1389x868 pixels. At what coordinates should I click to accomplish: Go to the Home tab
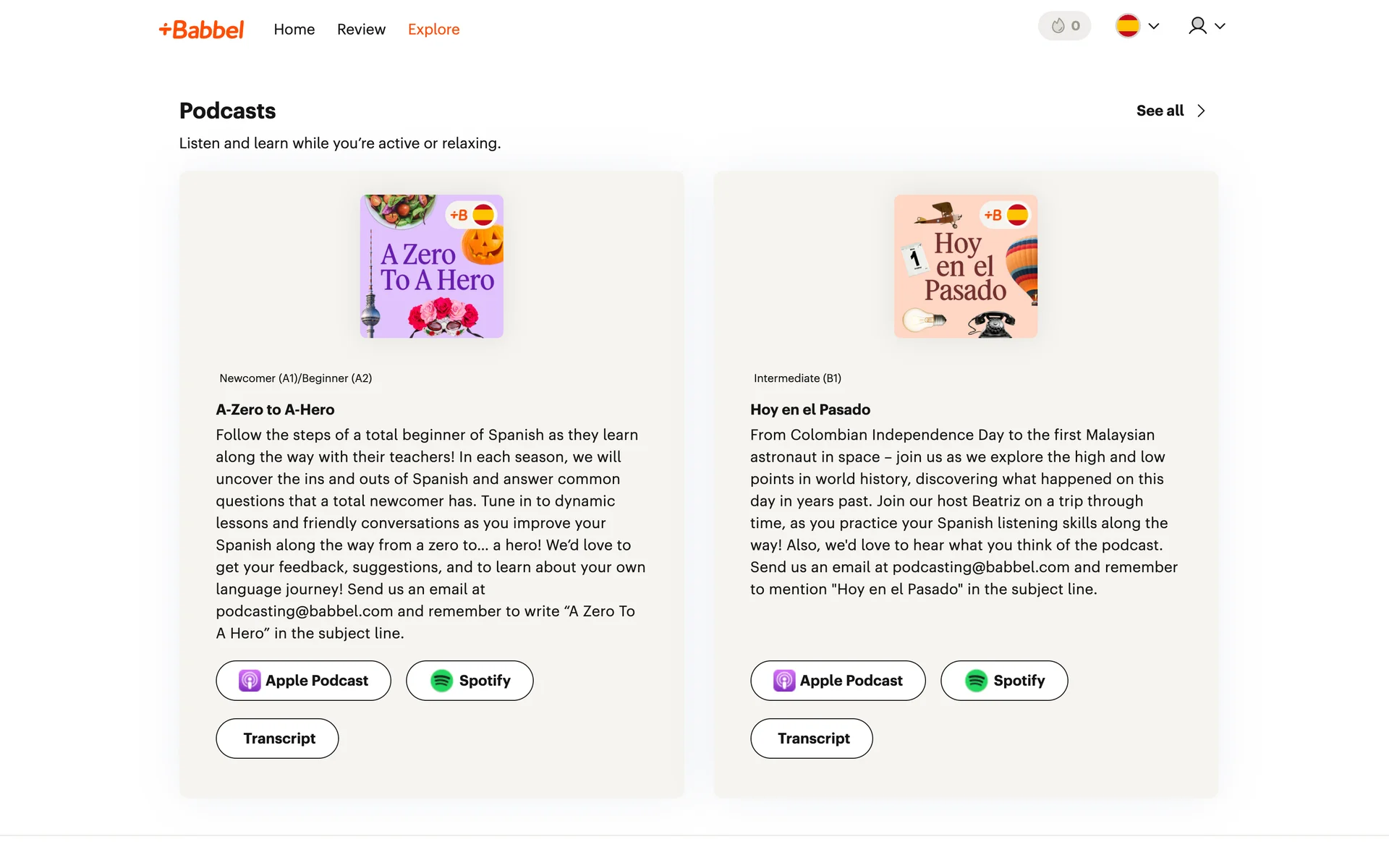pos(294,30)
